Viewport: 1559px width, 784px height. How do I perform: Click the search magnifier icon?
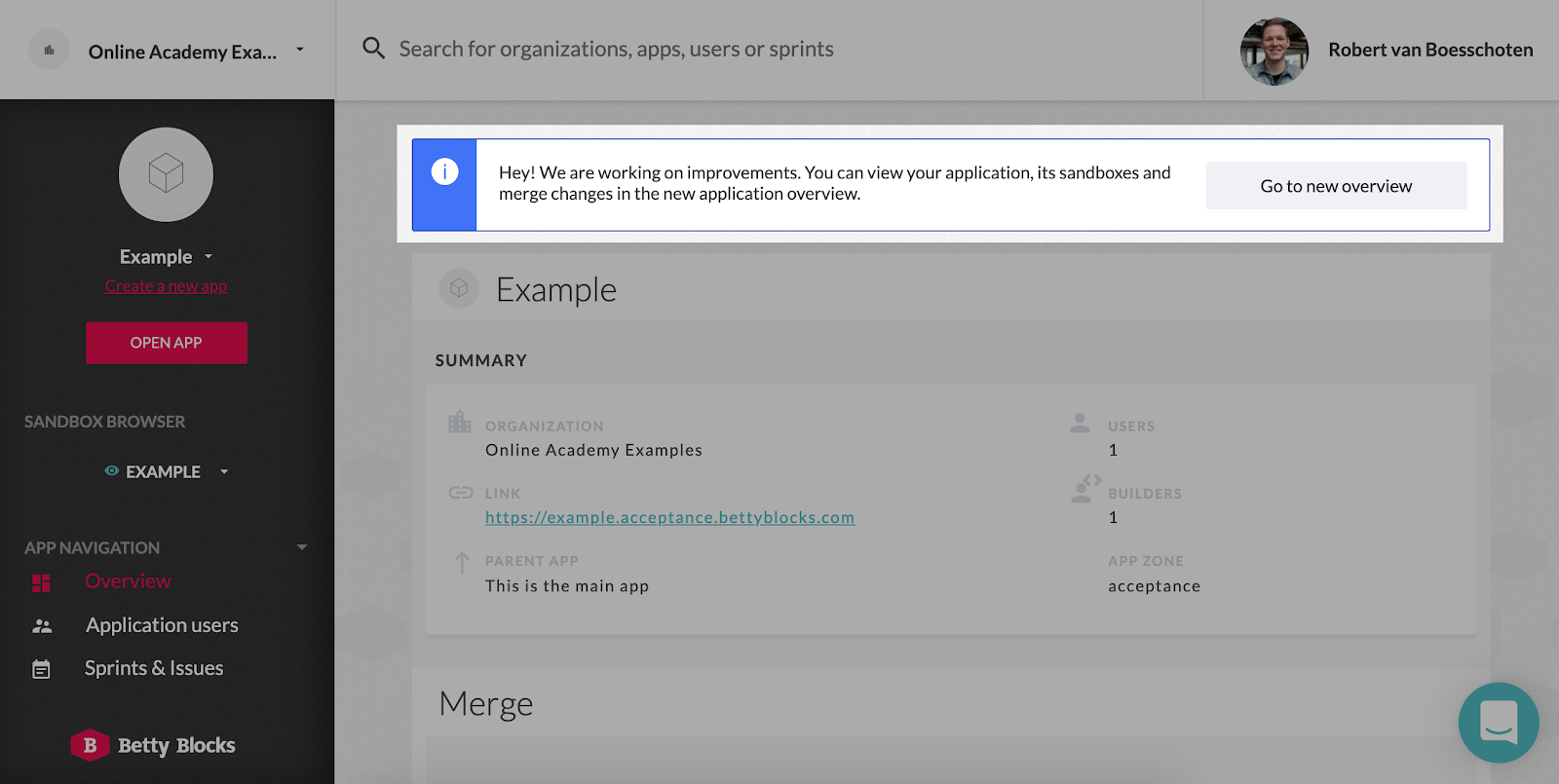[373, 48]
